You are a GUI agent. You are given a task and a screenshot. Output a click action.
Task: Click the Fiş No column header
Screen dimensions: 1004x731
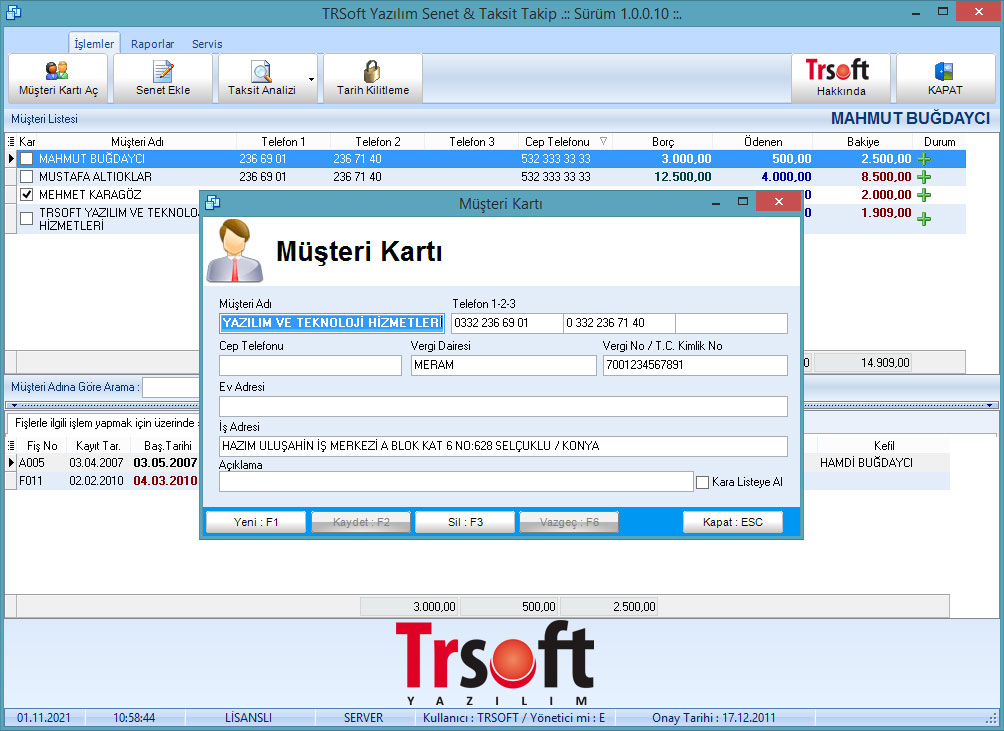click(42, 446)
